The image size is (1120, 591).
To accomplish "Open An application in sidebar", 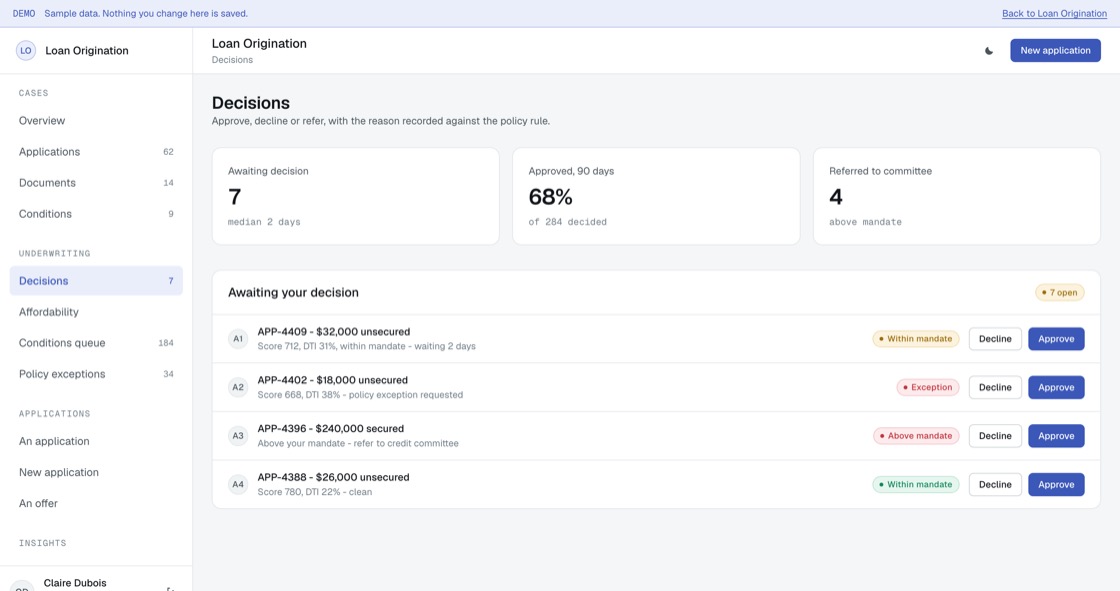I will 96,441.
